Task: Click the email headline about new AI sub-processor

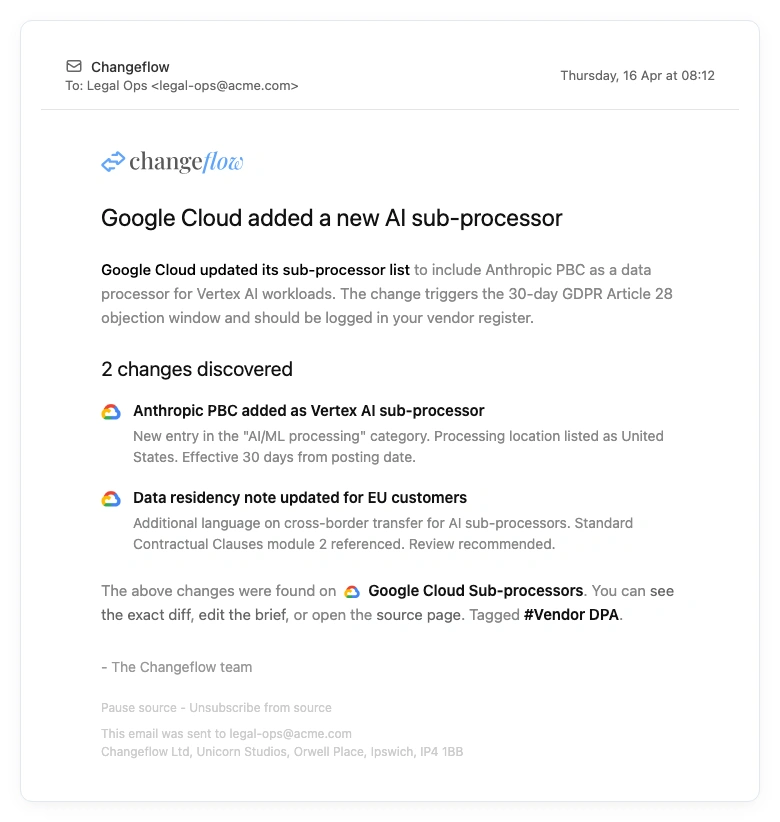Action: click(331, 218)
